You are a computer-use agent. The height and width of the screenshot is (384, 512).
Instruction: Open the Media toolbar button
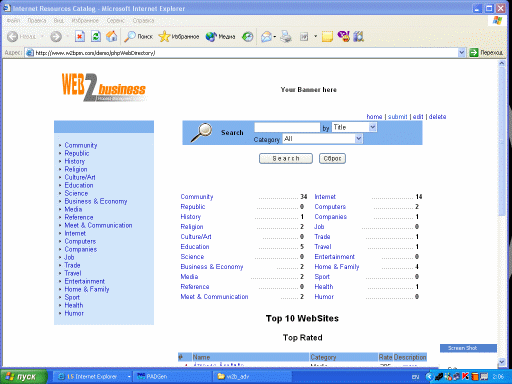tap(220, 36)
